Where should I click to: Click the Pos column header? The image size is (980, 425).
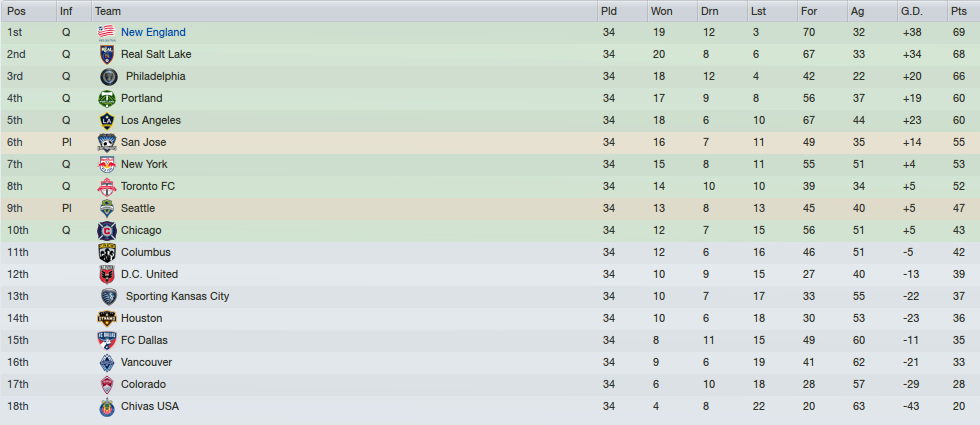(16, 11)
